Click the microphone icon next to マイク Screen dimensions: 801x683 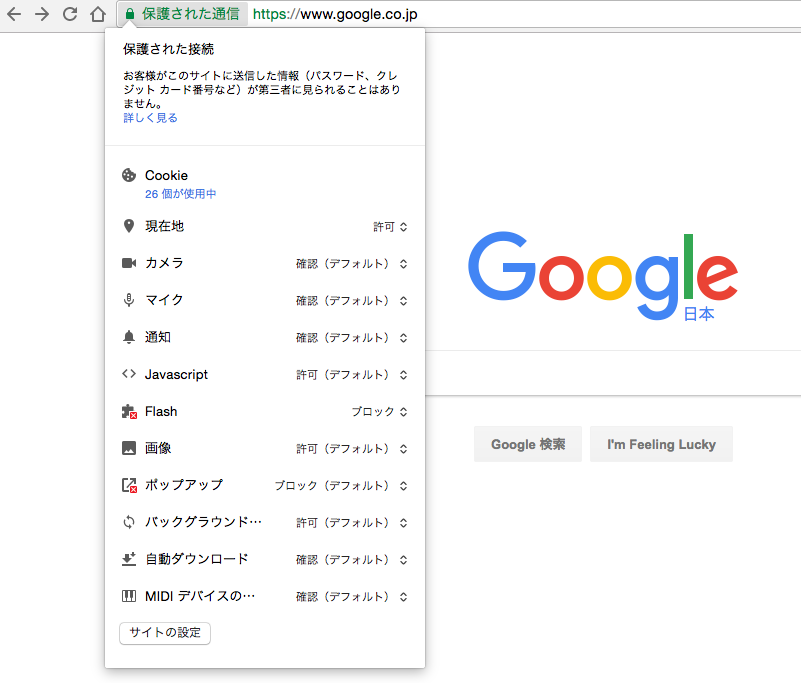tap(129, 300)
